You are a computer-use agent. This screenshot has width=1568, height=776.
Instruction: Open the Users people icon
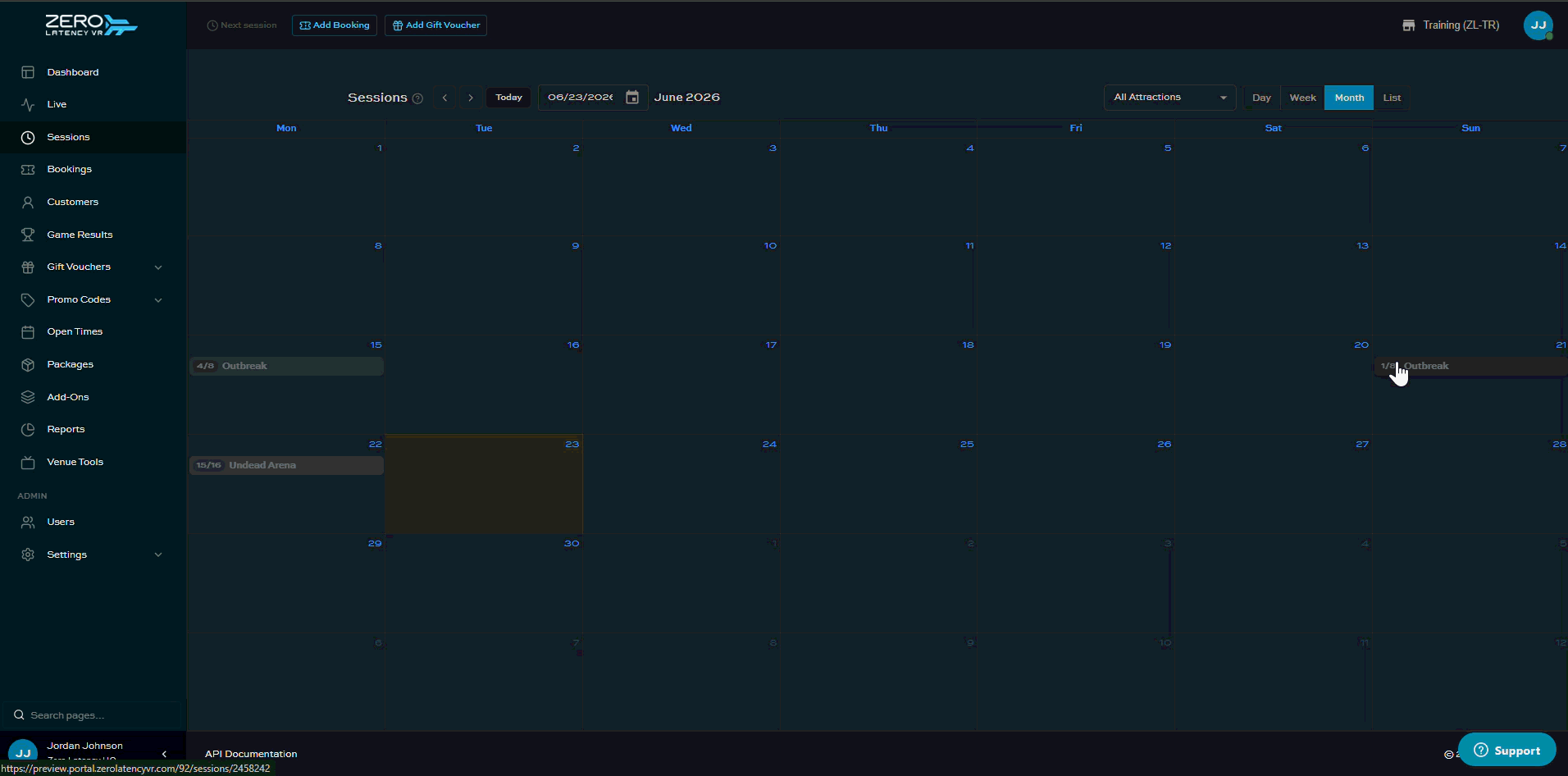click(x=28, y=522)
